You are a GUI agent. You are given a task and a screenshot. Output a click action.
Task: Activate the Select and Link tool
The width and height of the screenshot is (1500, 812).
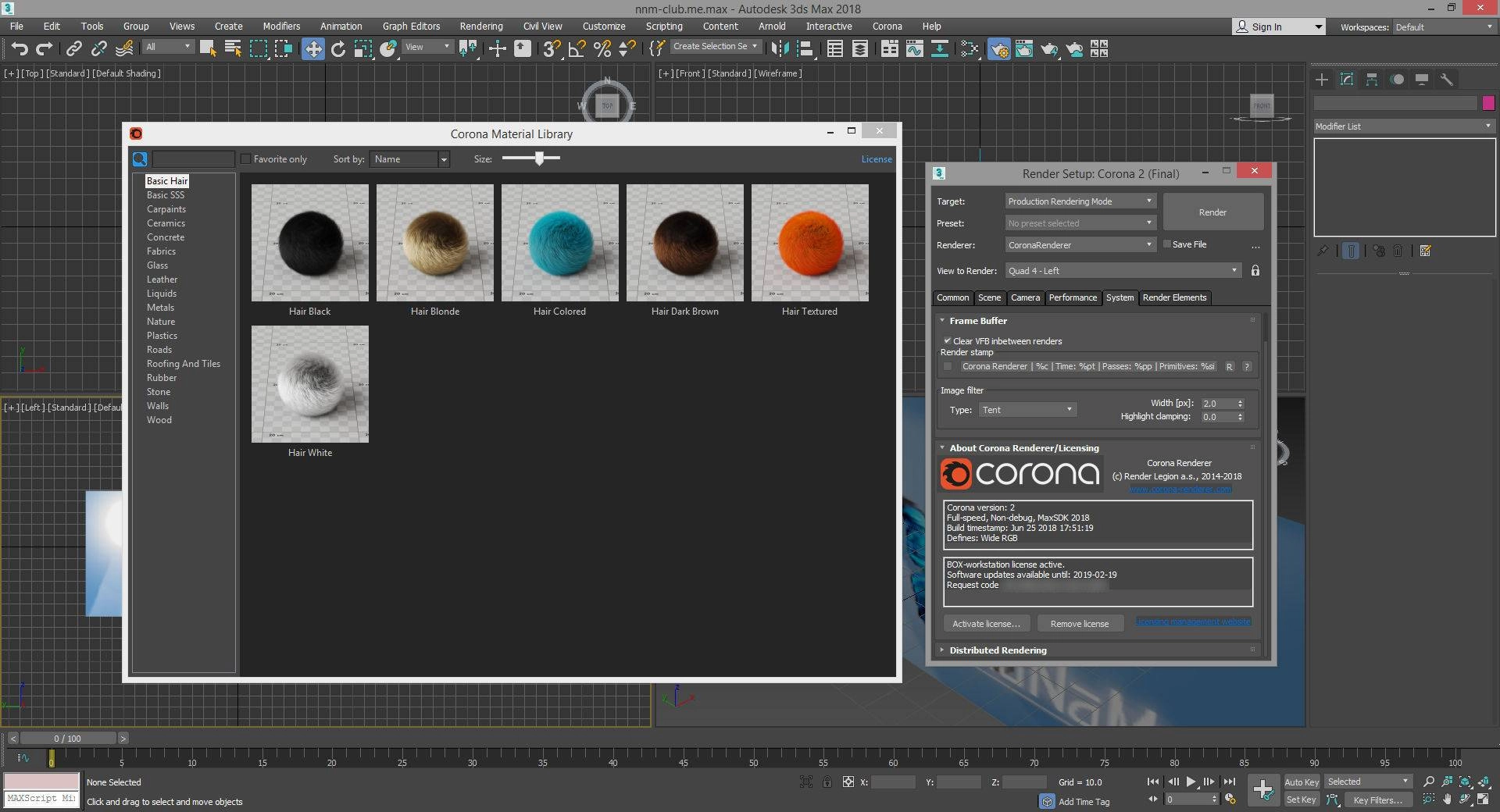pos(73,48)
